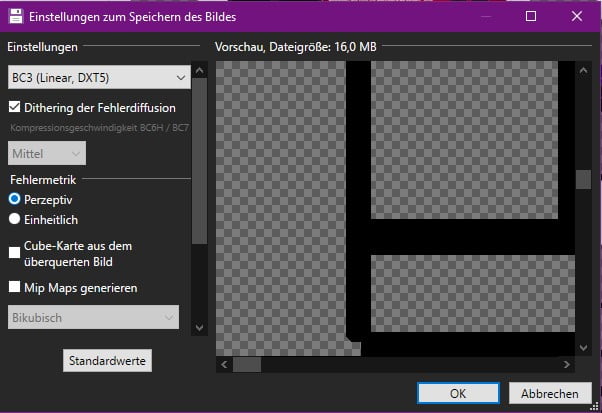Viewport: 602px width, 413px height.
Task: Click preview horizontal scrollbar left arrow
Action: (x=224, y=365)
